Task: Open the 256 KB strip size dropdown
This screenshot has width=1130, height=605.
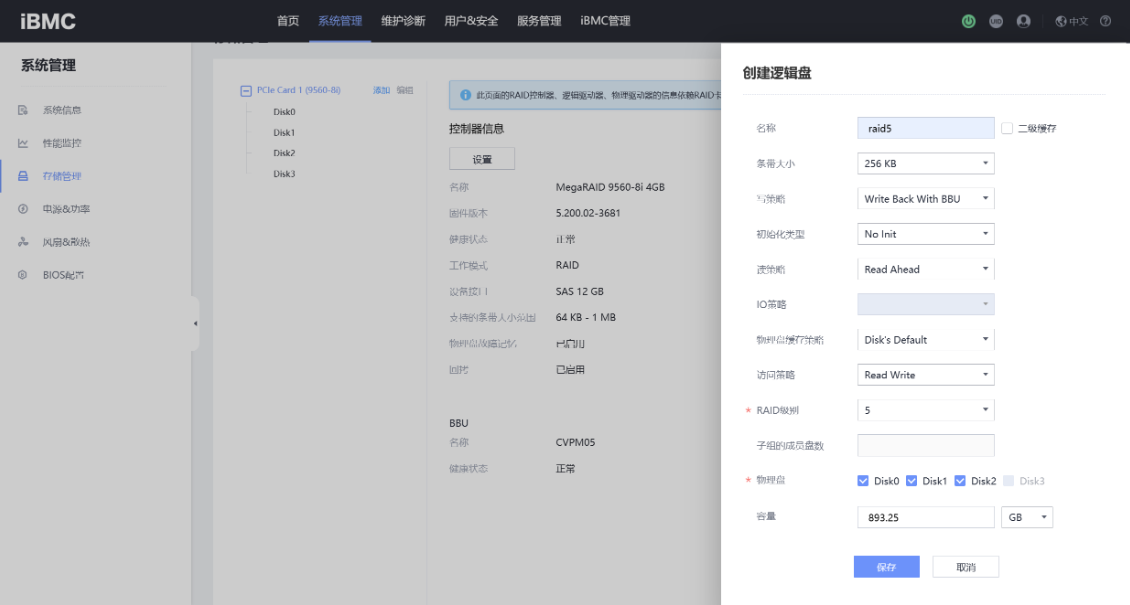Action: coord(925,163)
